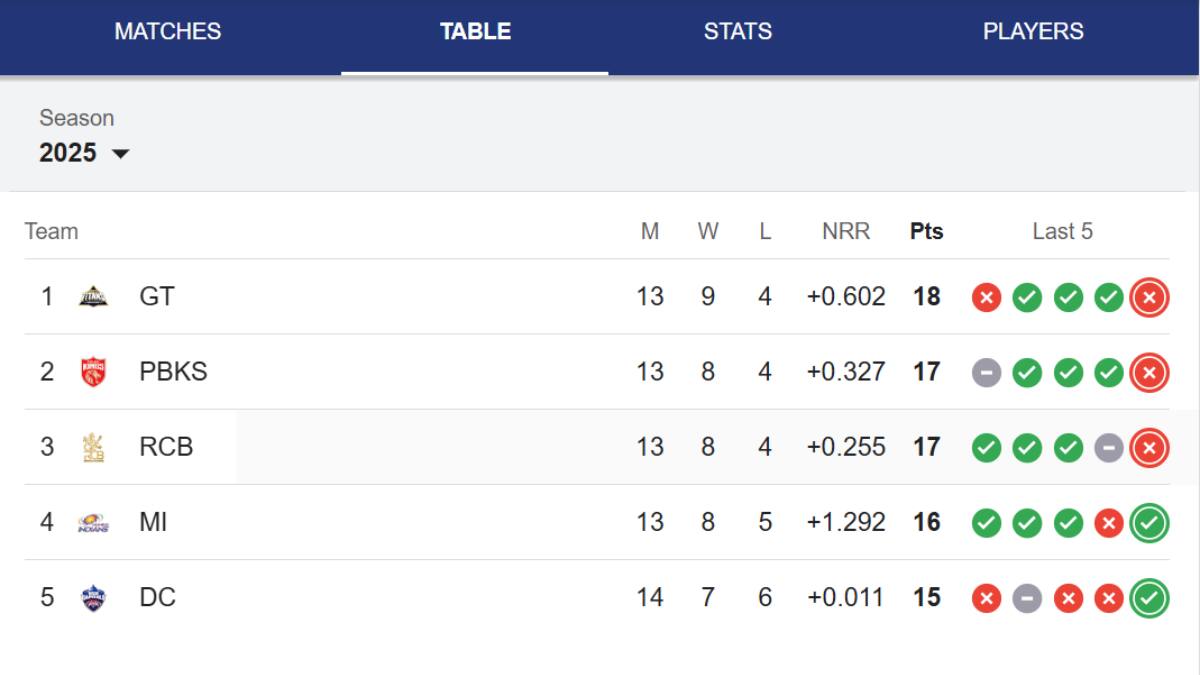Click the GT team logo
Image resolution: width=1200 pixels, height=675 pixels.
(93, 297)
